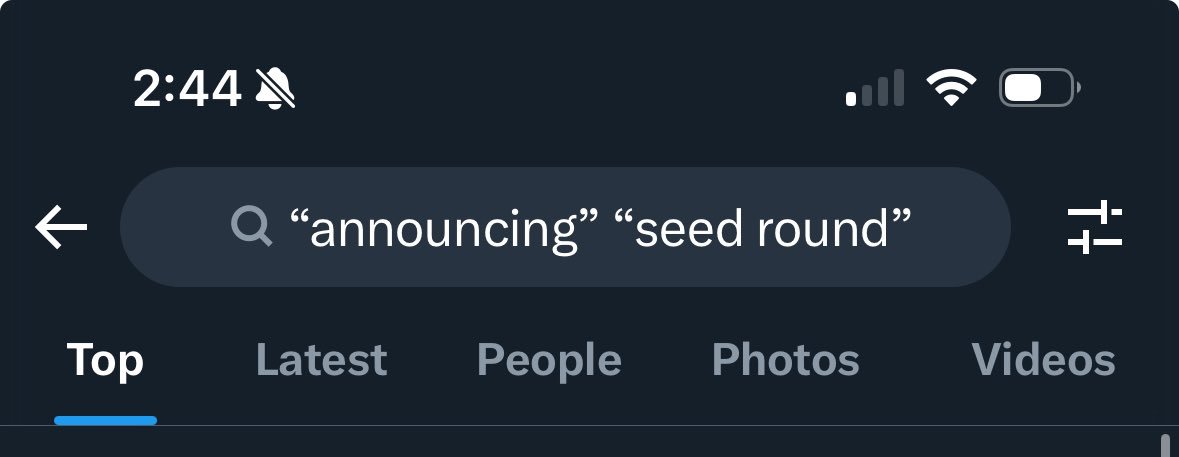1179x457 pixels.
Task: Open the People tab
Action: (x=549, y=360)
